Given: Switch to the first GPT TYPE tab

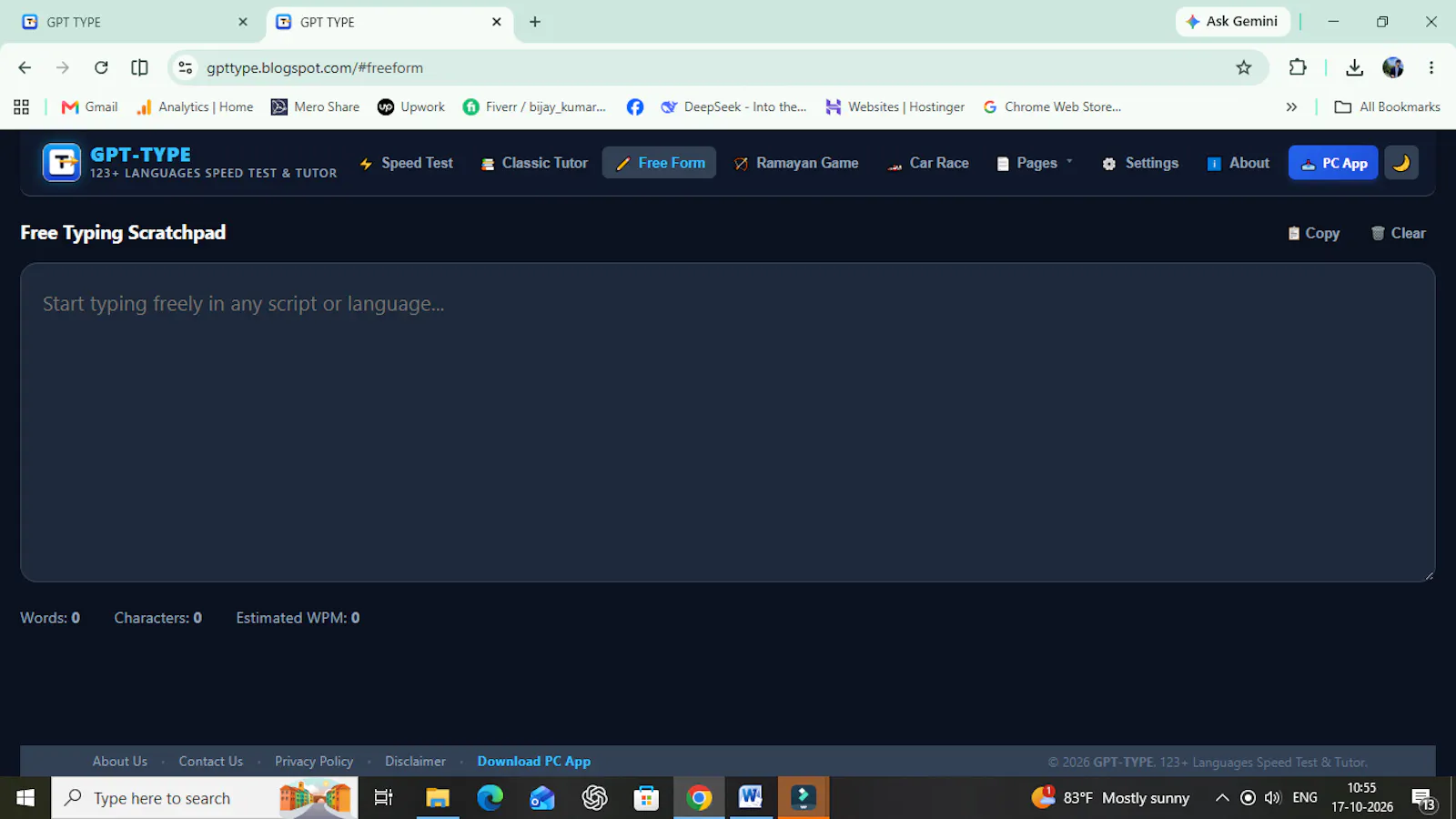Looking at the screenshot, I should [x=134, y=22].
